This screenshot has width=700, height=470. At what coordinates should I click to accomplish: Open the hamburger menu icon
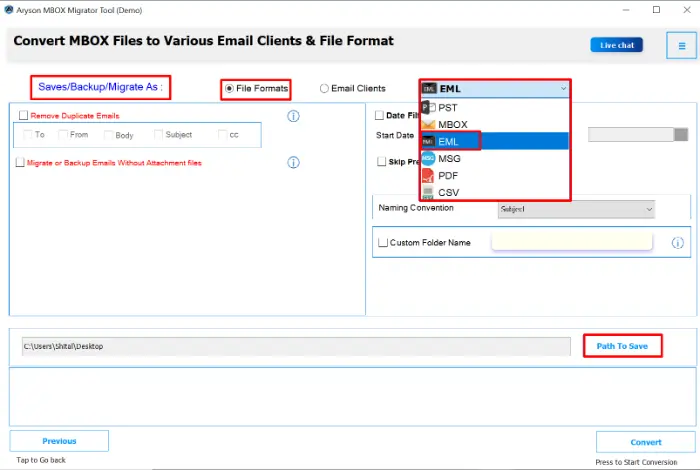[681, 45]
